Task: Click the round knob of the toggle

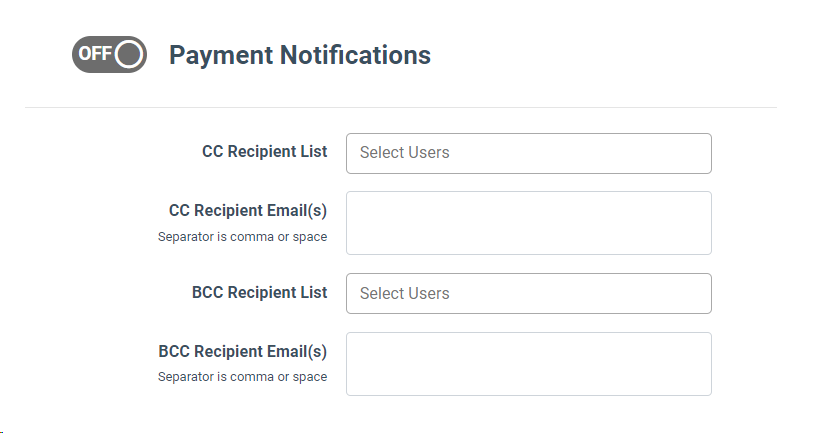Action: point(129,54)
